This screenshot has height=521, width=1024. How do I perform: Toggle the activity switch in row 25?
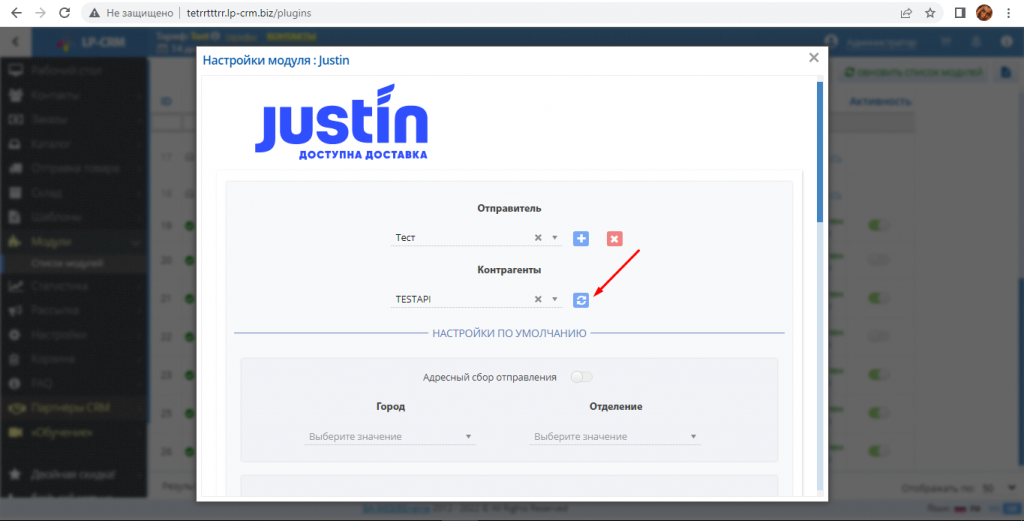pyautogui.click(x=878, y=413)
